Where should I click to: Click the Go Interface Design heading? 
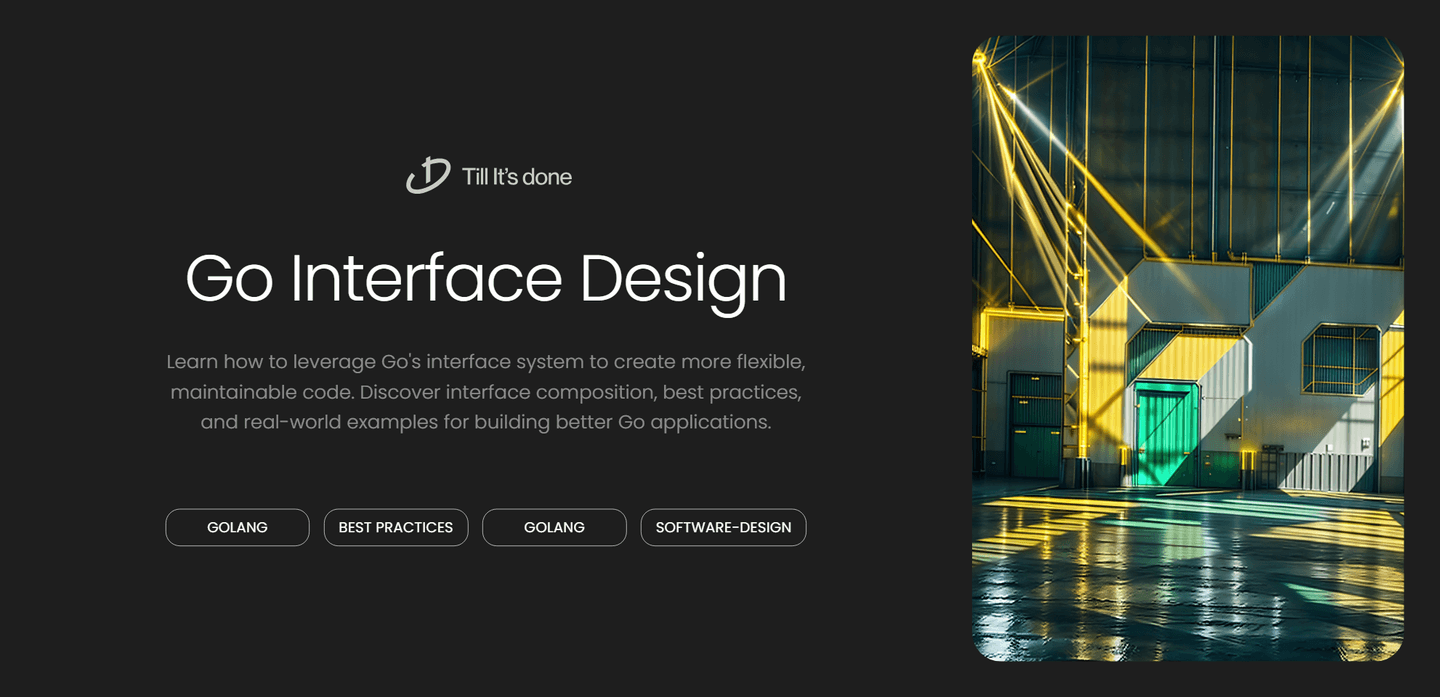click(486, 278)
